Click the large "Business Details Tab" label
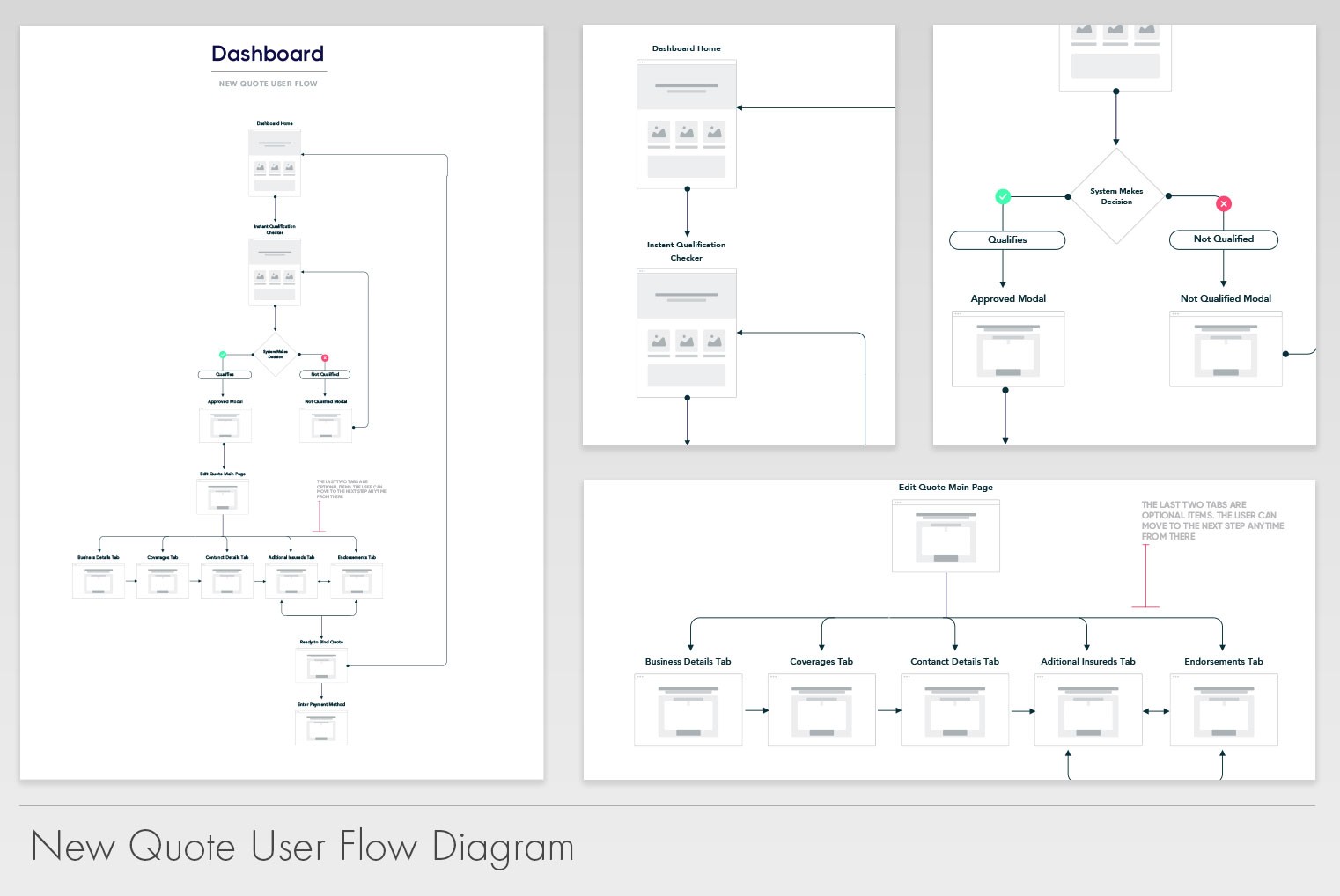The height and width of the screenshot is (896, 1340). tap(688, 661)
